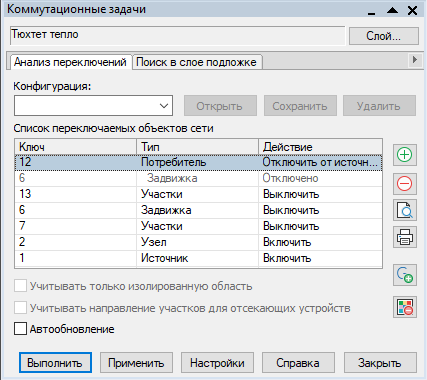Select row 12 Потребитель
427x380 pixels.
(199, 162)
